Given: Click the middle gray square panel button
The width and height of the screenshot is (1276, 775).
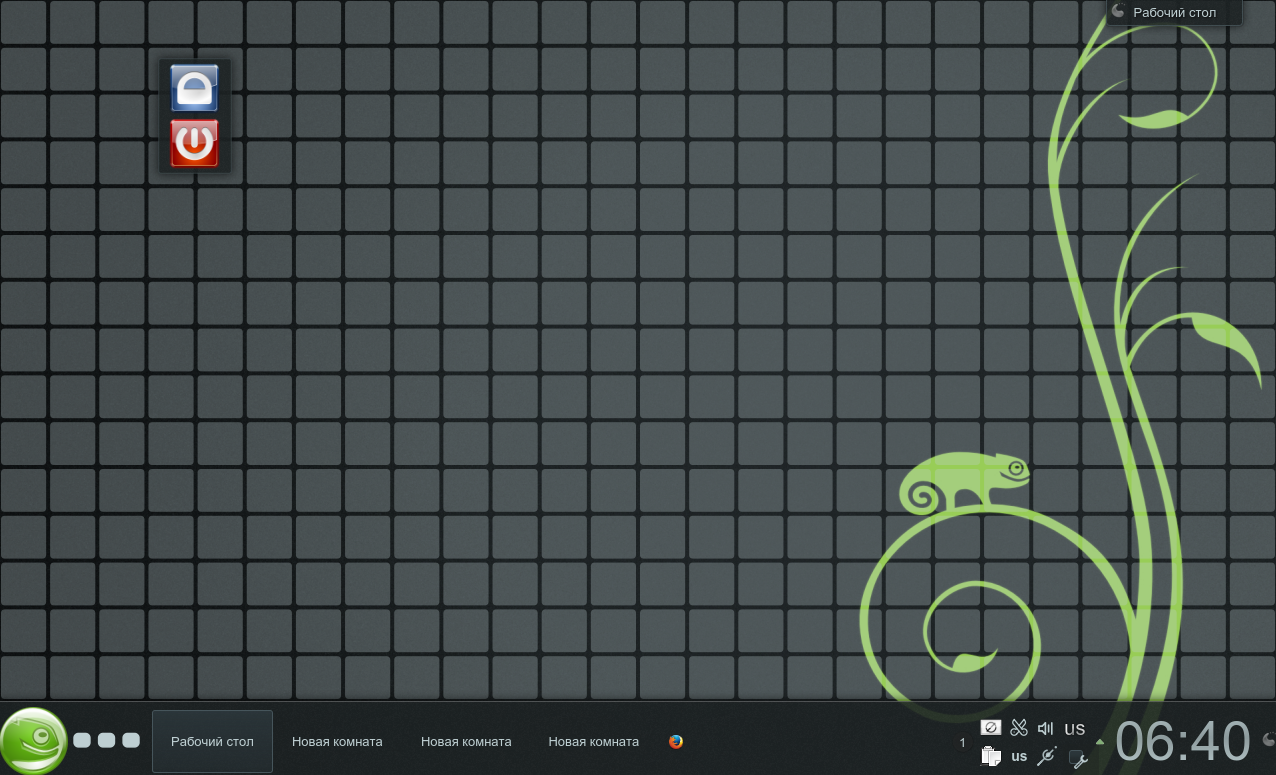Looking at the screenshot, I should tap(106, 740).
